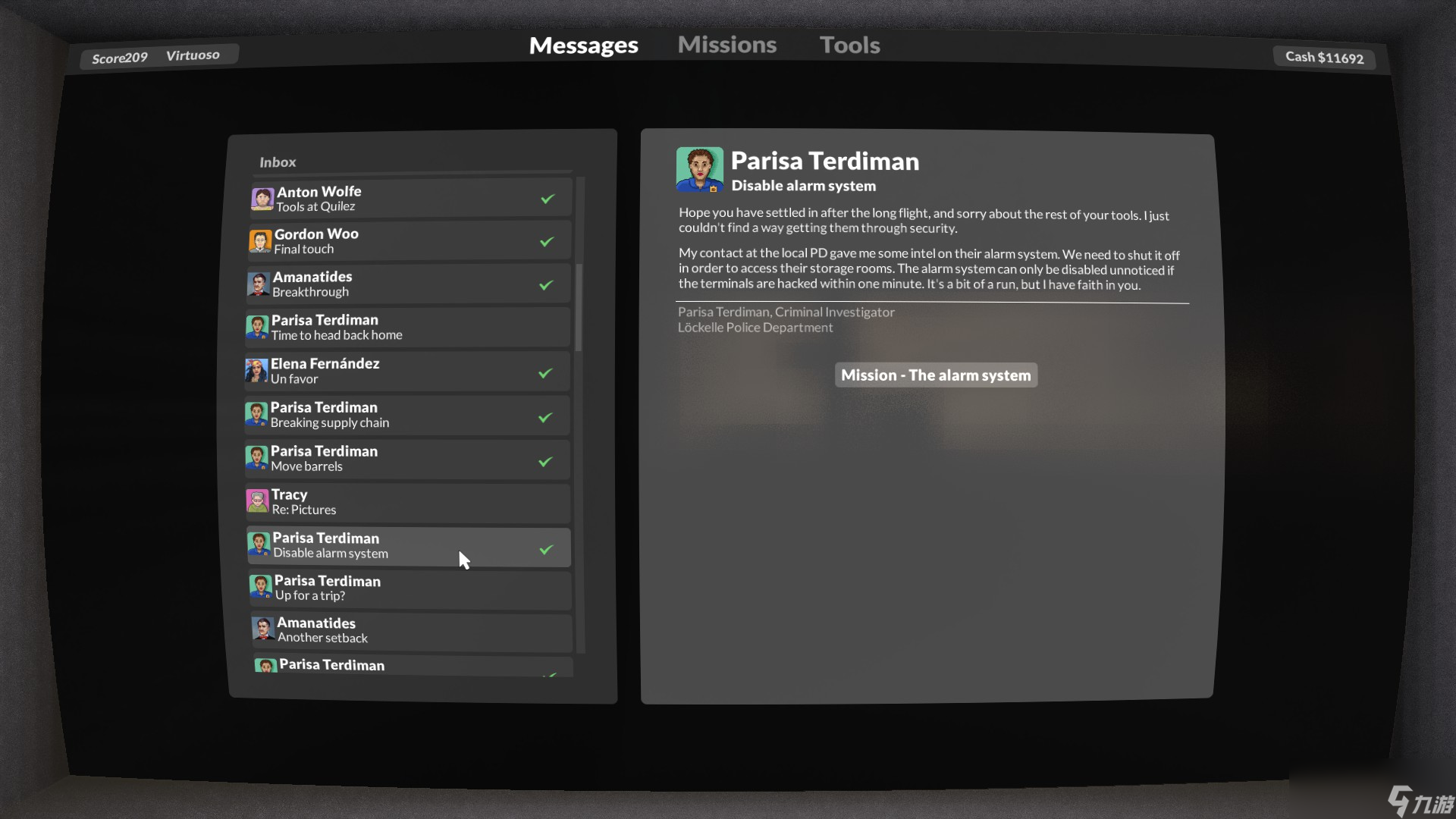Viewport: 1456px width, 819px height.
Task: Select Gordon Woo Final touch message
Action: pos(408,241)
